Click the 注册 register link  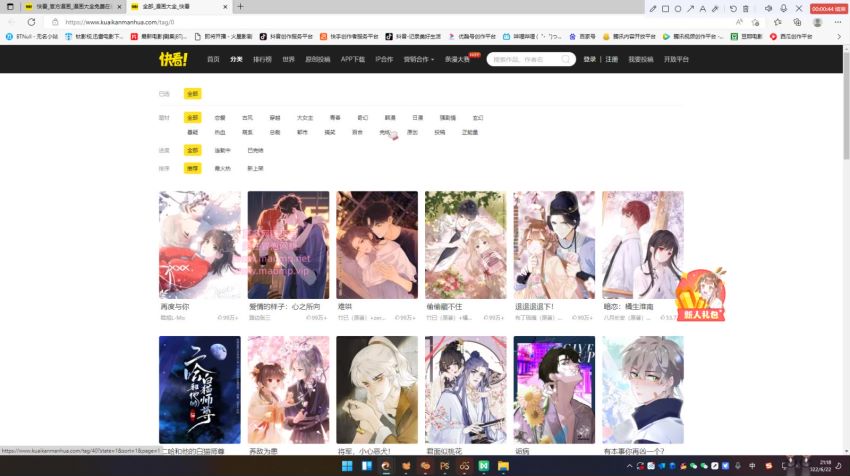tap(611, 59)
